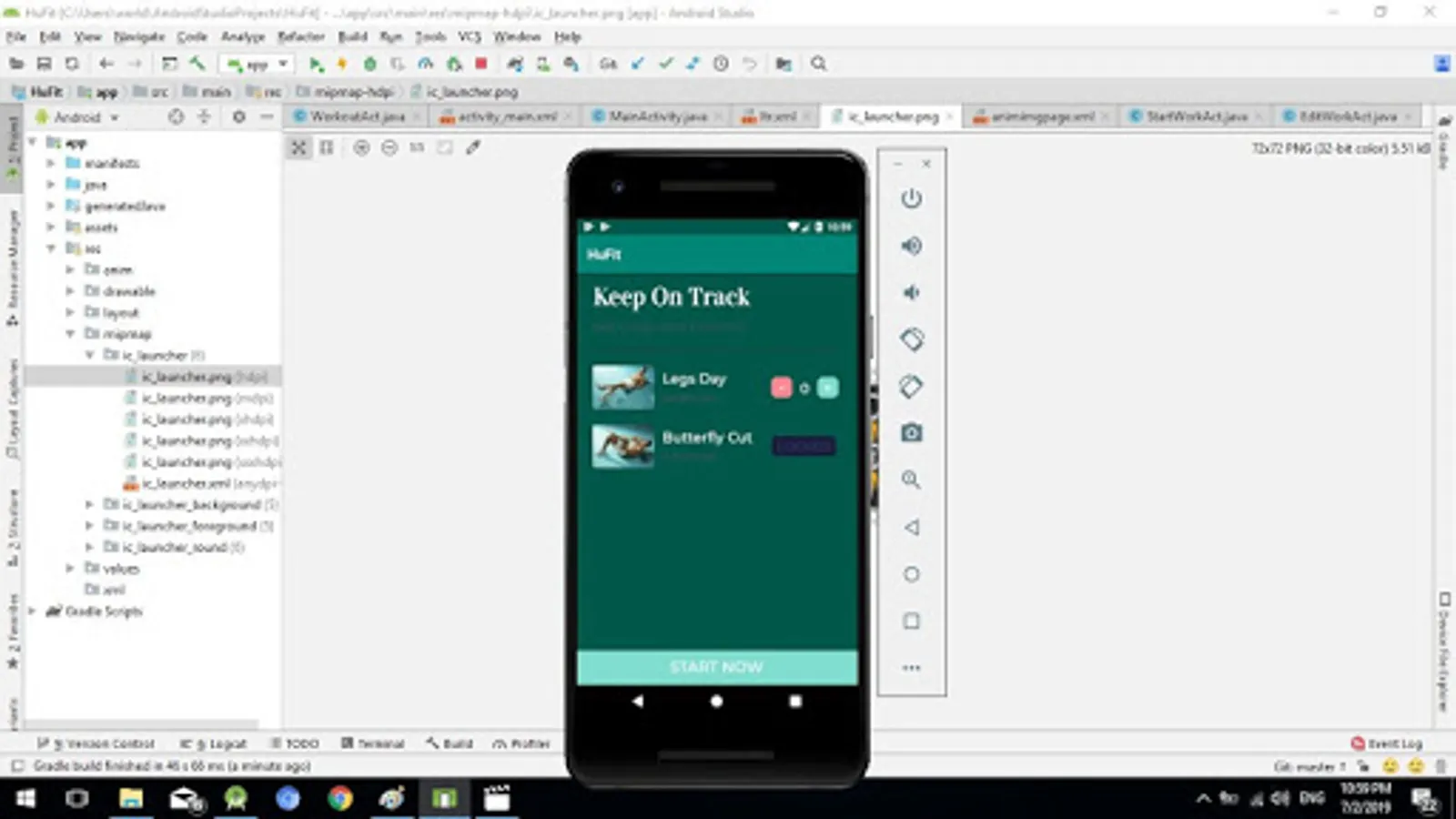The width and height of the screenshot is (1456, 819).
Task: Switch to the MainActivity.java tab
Action: coord(657,116)
